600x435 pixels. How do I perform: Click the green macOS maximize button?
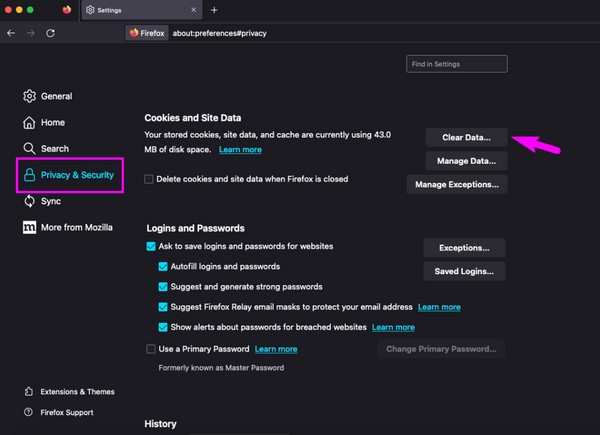(30, 10)
